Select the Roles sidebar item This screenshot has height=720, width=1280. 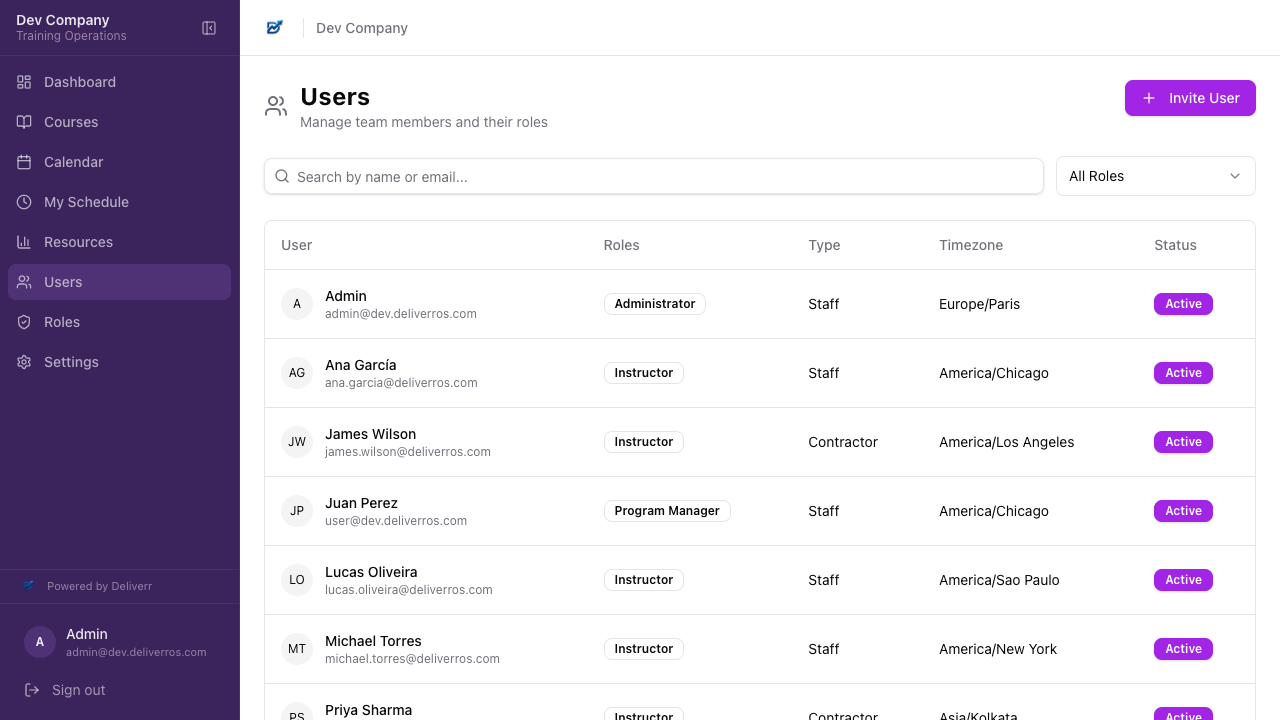[x=120, y=322]
